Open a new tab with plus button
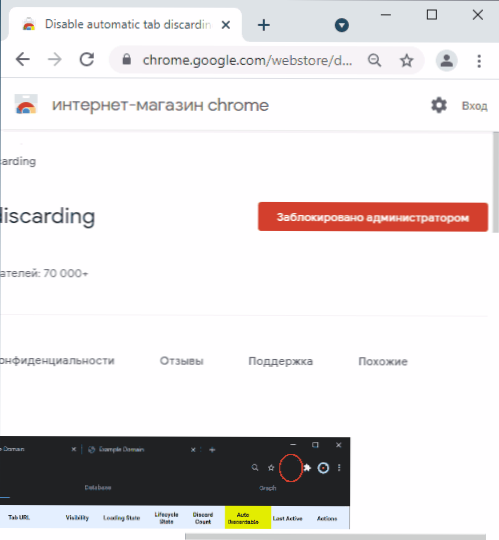This screenshot has width=499, height=540. click(264, 25)
